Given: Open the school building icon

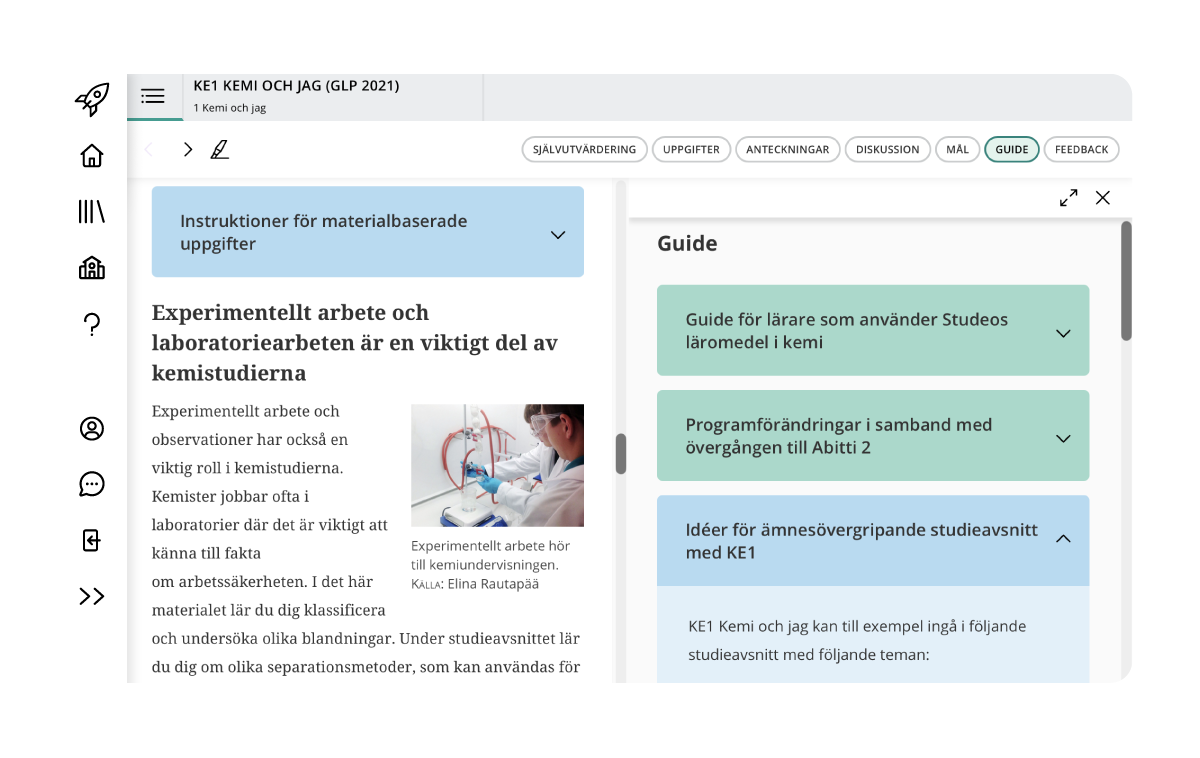Looking at the screenshot, I should (x=91, y=267).
